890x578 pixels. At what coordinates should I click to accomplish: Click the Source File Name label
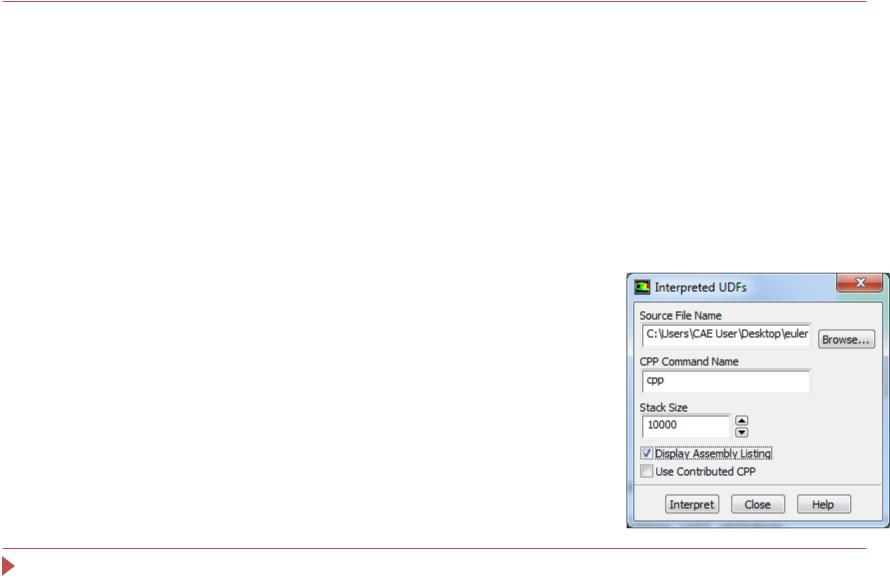point(681,316)
